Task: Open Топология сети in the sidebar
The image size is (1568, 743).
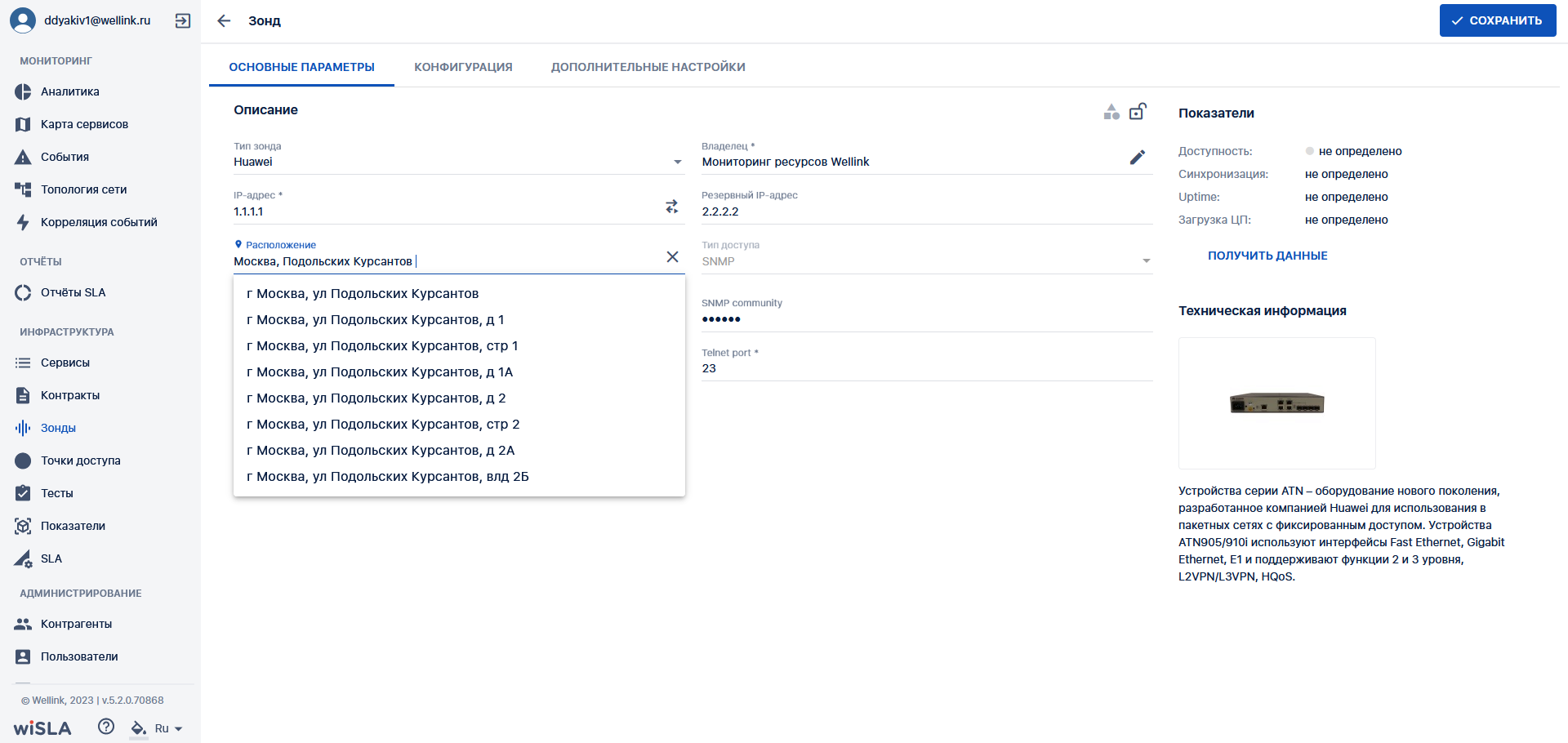Action: (100, 189)
